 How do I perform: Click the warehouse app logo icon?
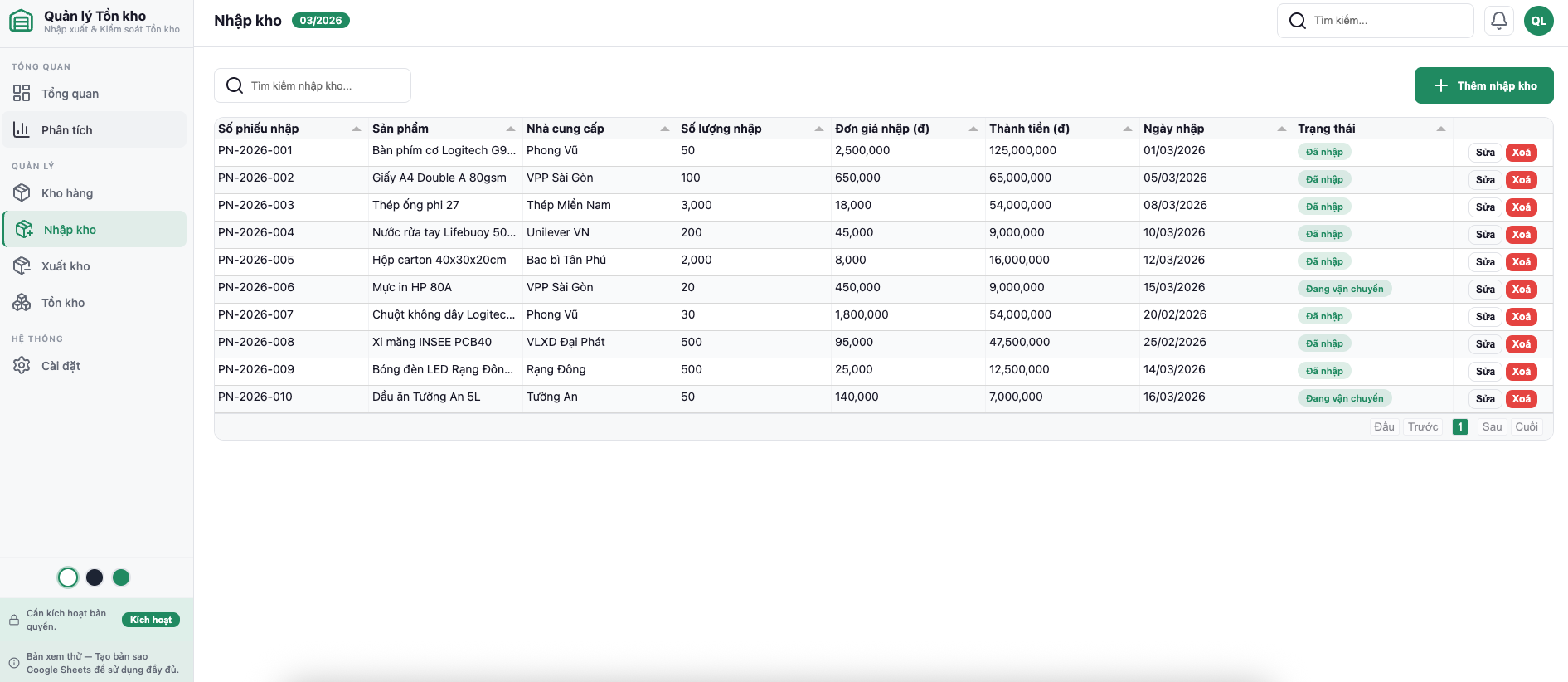pos(22,21)
